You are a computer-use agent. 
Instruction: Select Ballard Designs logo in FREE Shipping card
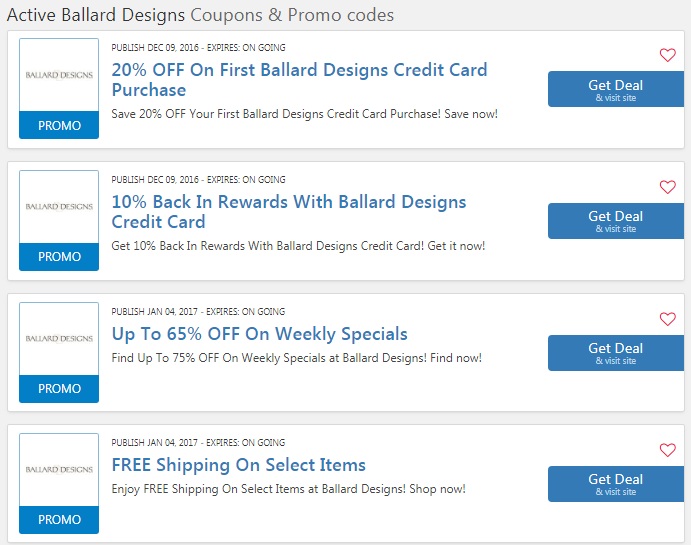tap(59, 470)
